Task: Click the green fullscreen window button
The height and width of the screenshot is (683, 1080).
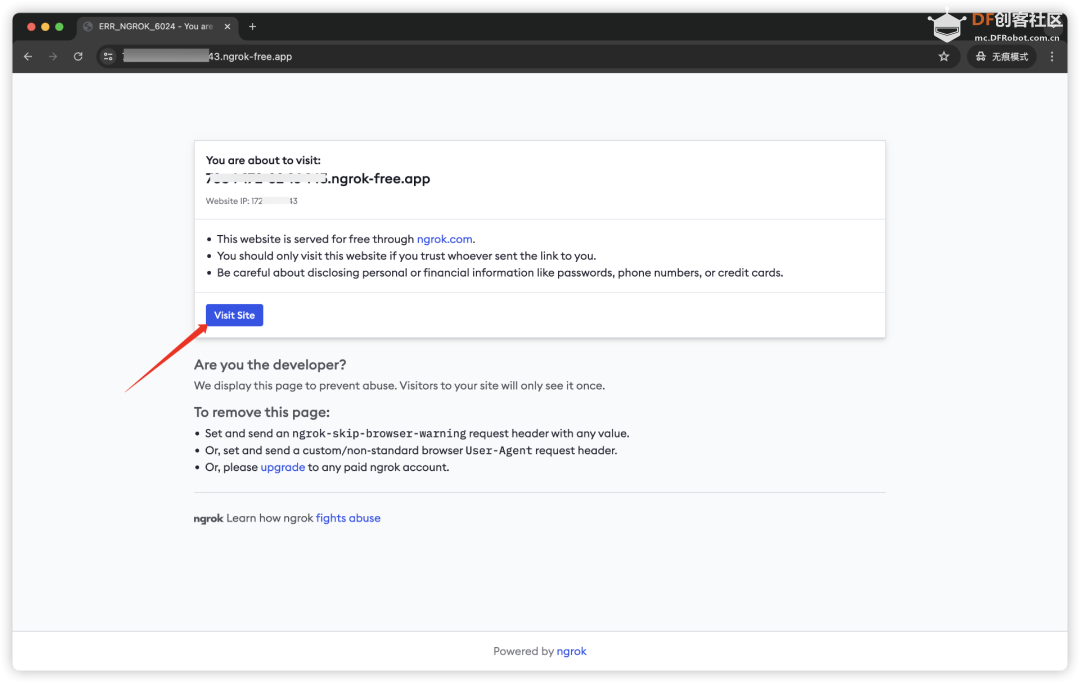Action: click(x=59, y=26)
